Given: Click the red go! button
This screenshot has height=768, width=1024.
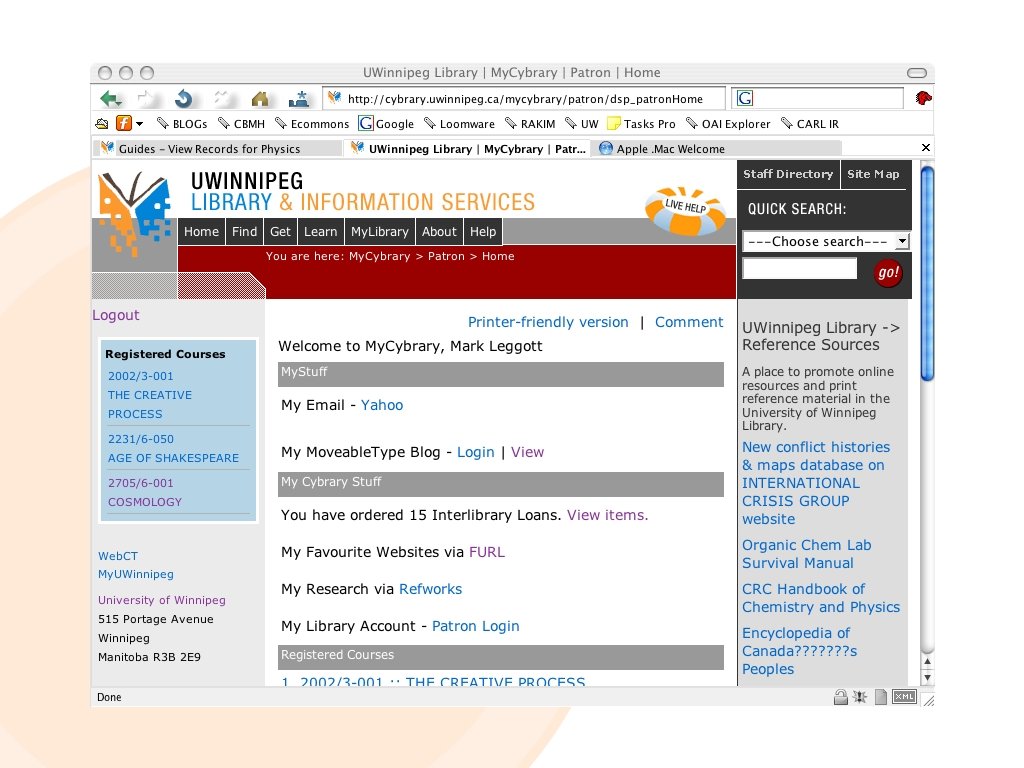Looking at the screenshot, I should coord(888,272).
